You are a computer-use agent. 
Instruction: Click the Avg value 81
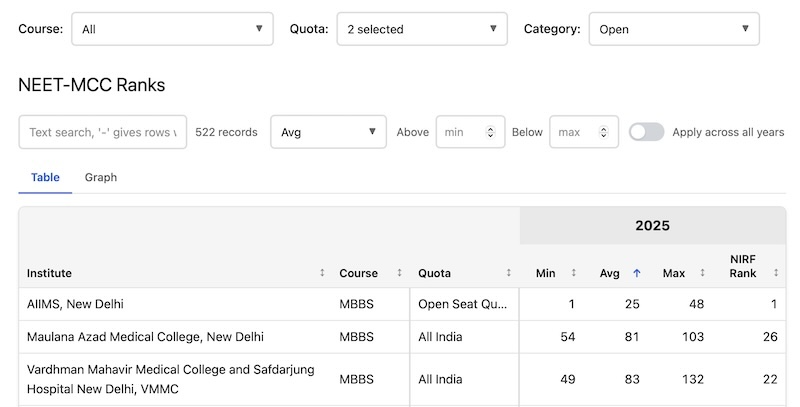632,337
